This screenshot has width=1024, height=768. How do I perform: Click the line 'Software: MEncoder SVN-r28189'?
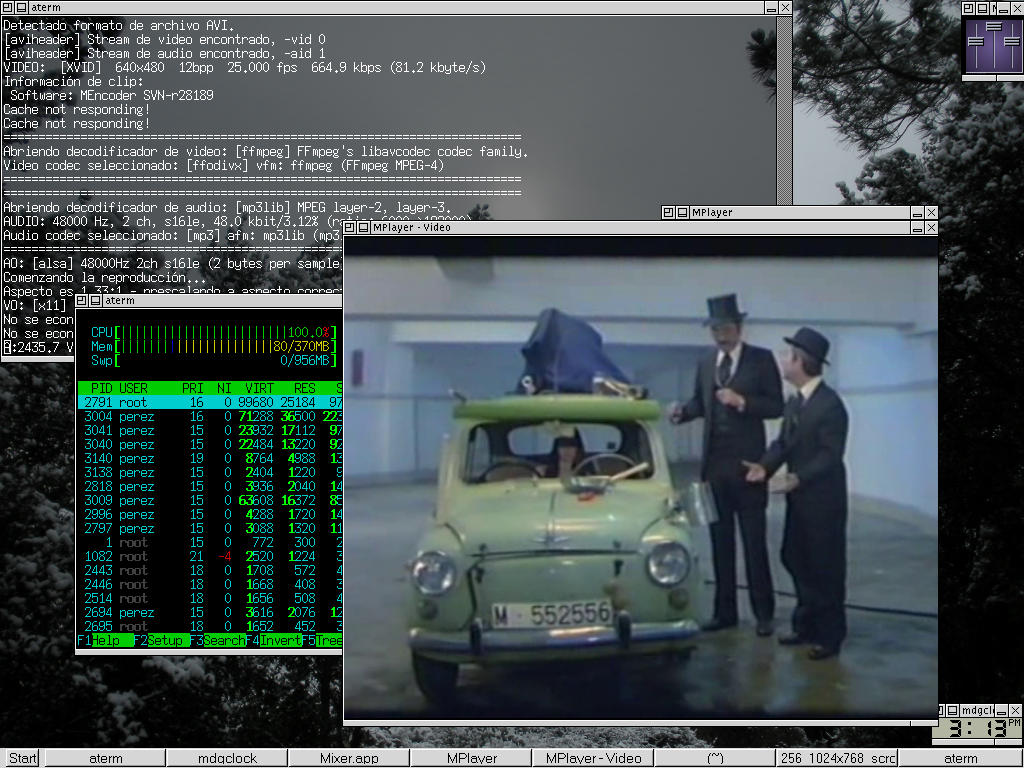[112, 95]
